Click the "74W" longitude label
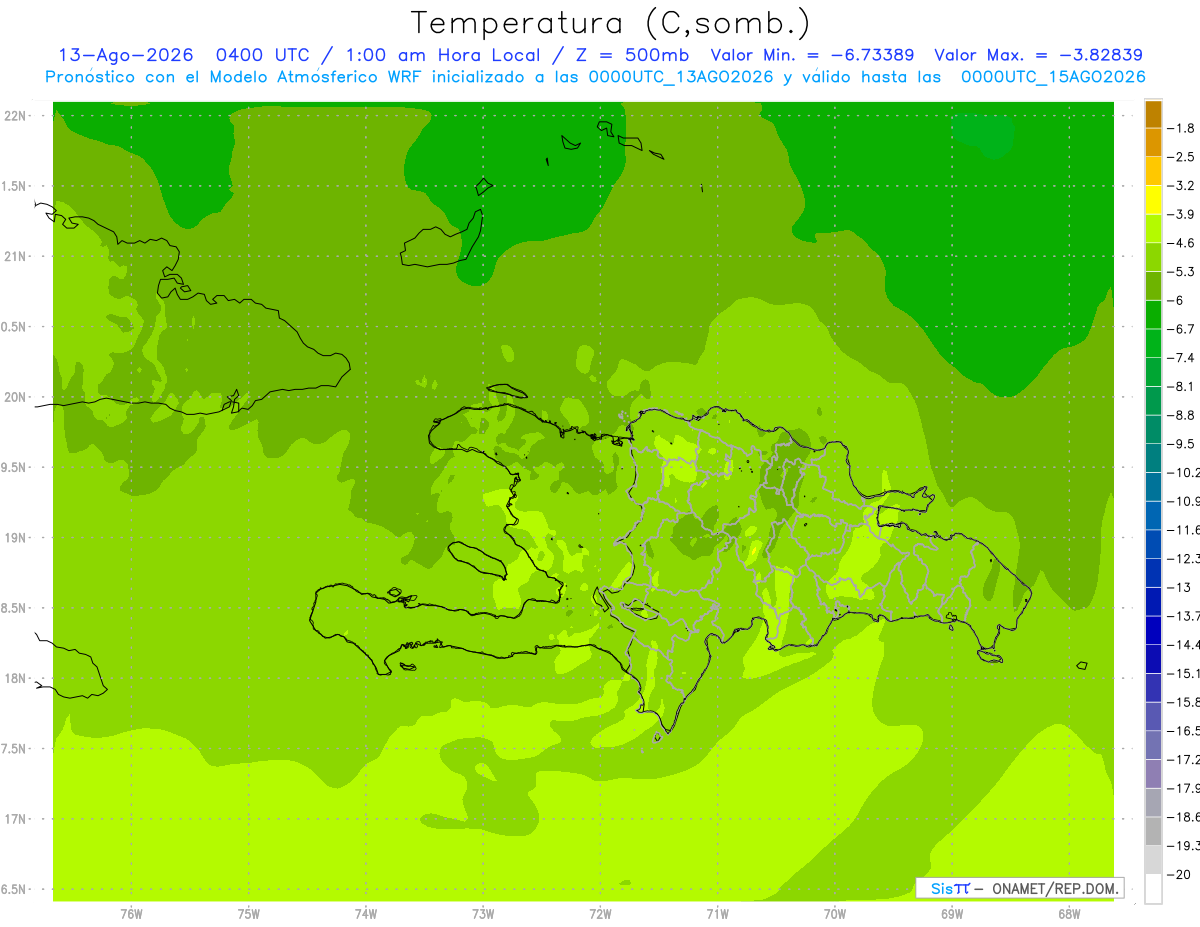The image size is (1200, 927). [366, 914]
